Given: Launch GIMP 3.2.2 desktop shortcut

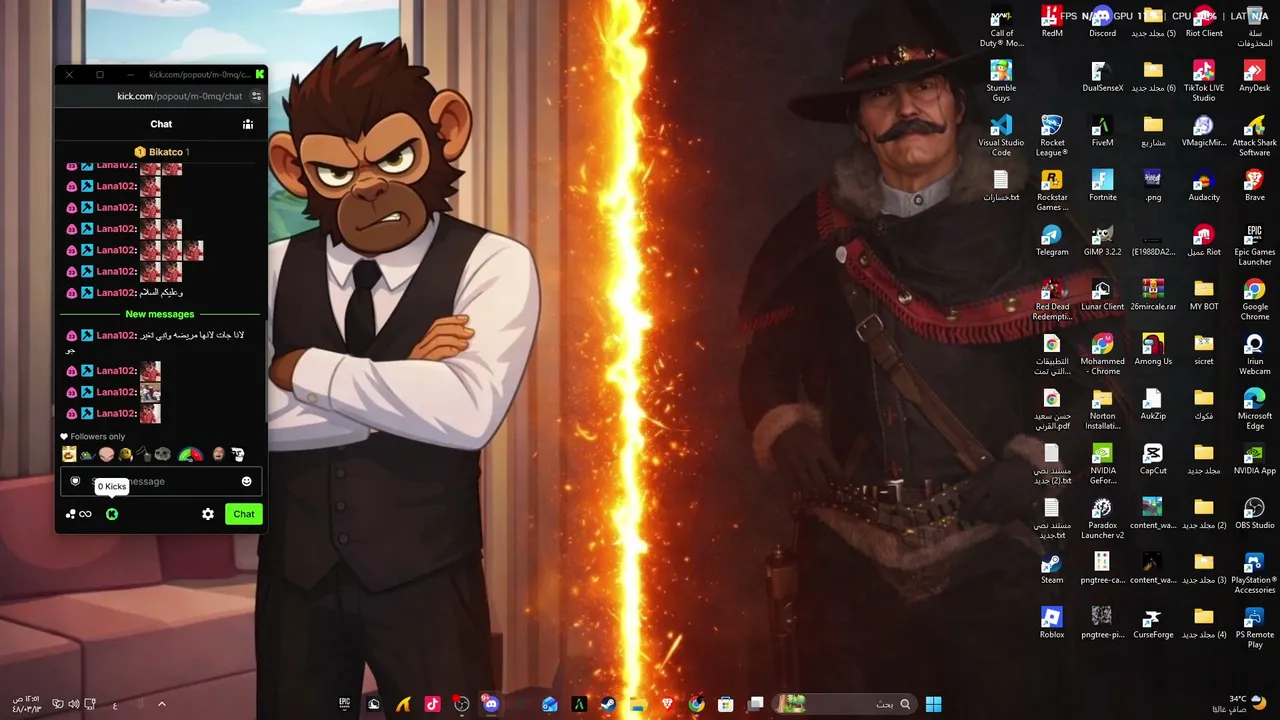Looking at the screenshot, I should pyautogui.click(x=1102, y=241).
